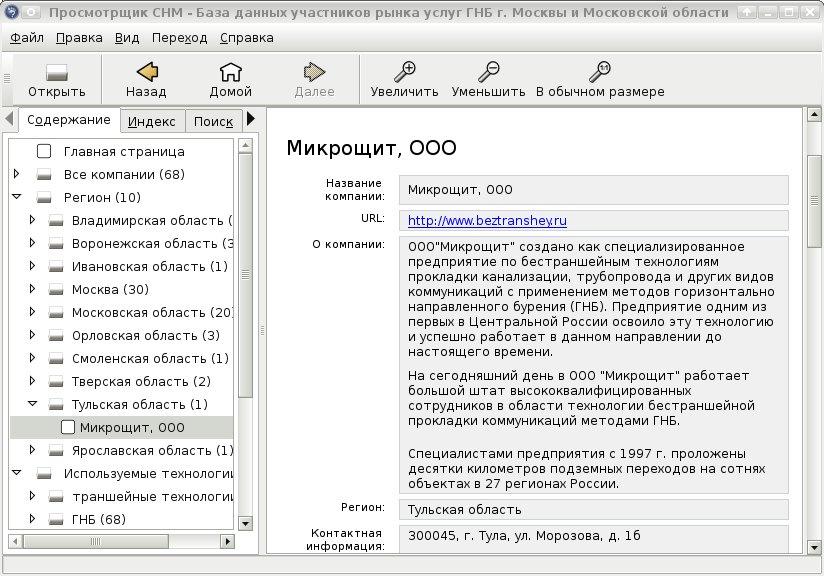
Task: Expand the Ярославская область (1) branch
Action: pyautogui.click(x=32, y=449)
